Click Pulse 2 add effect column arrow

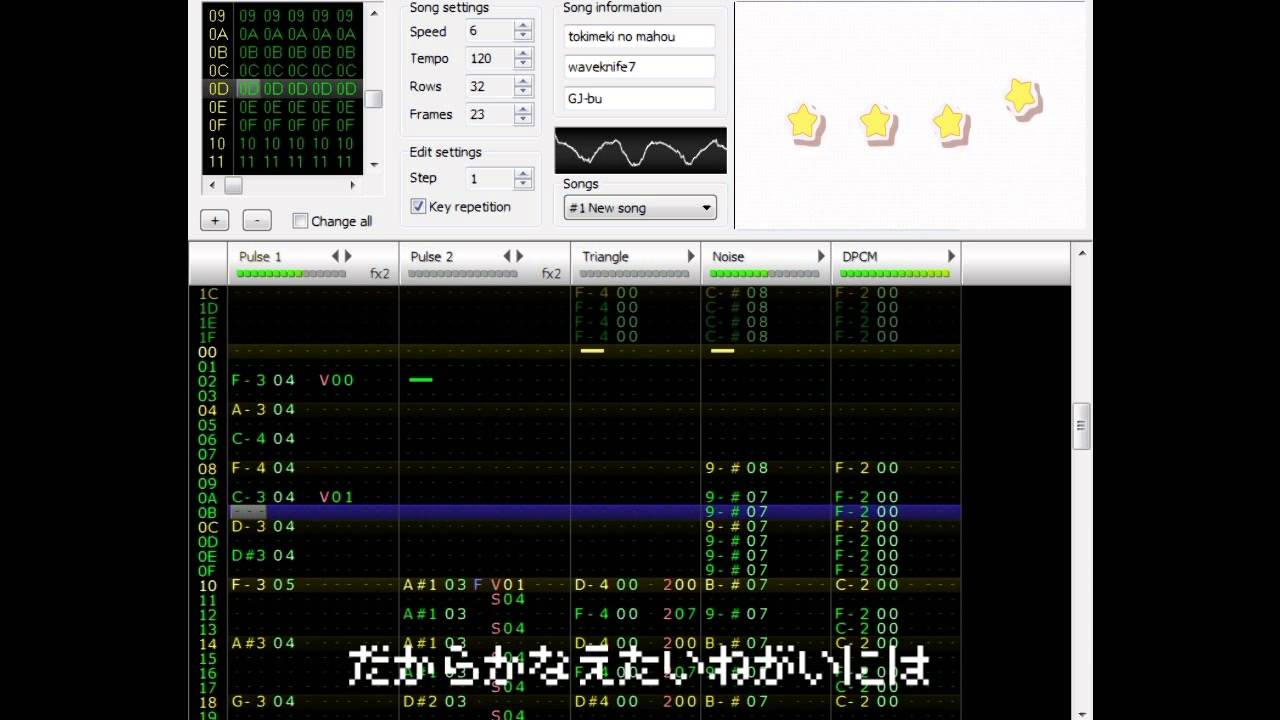520,256
